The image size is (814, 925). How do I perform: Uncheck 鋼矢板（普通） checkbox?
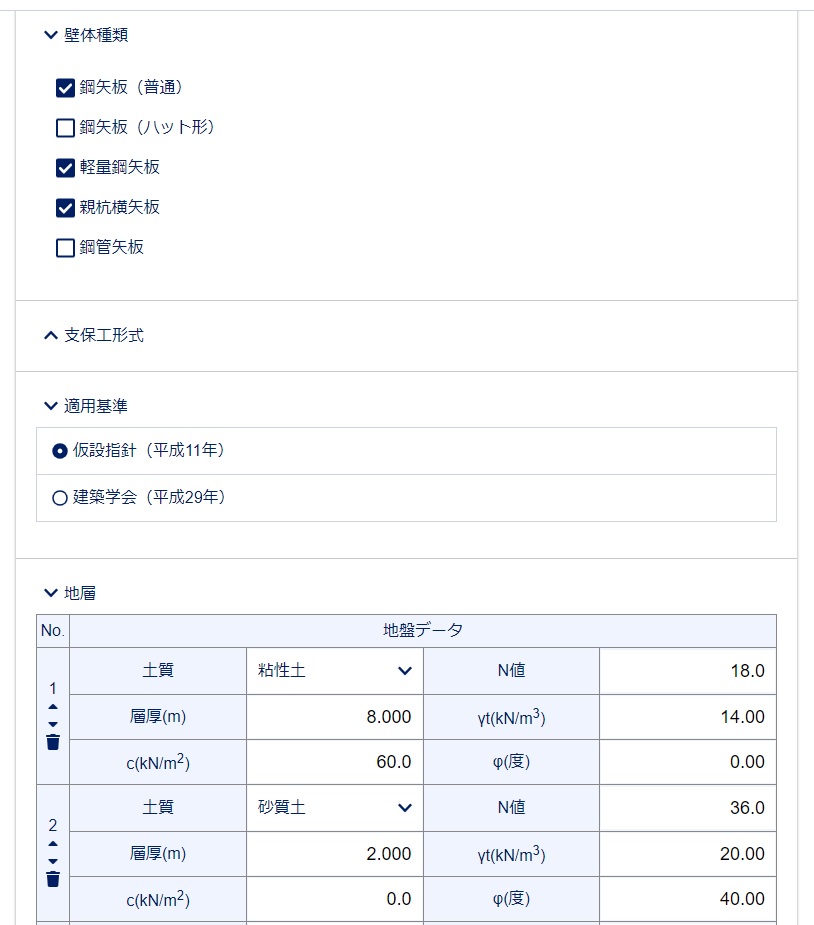pos(65,88)
